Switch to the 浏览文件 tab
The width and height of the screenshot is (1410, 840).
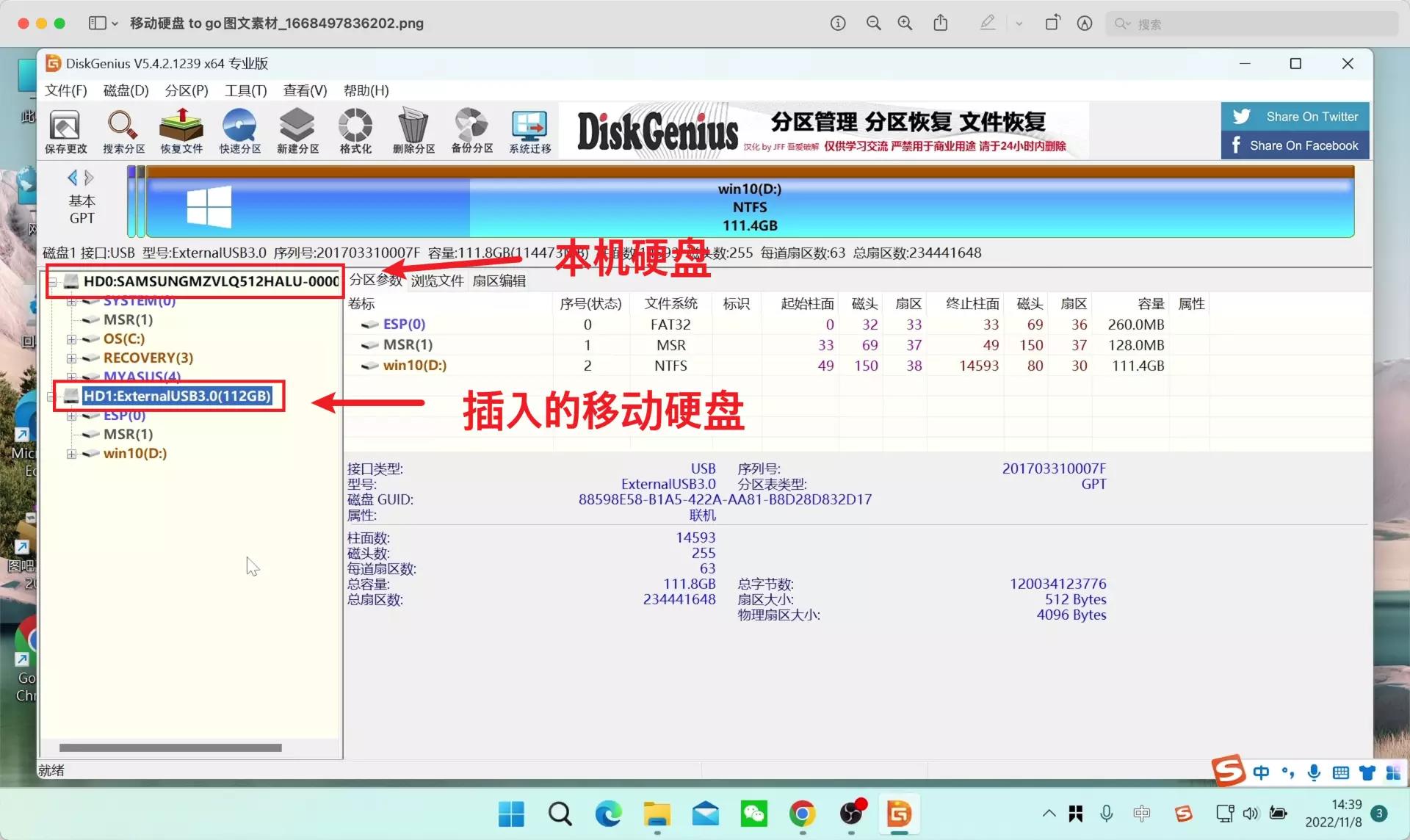coord(437,280)
